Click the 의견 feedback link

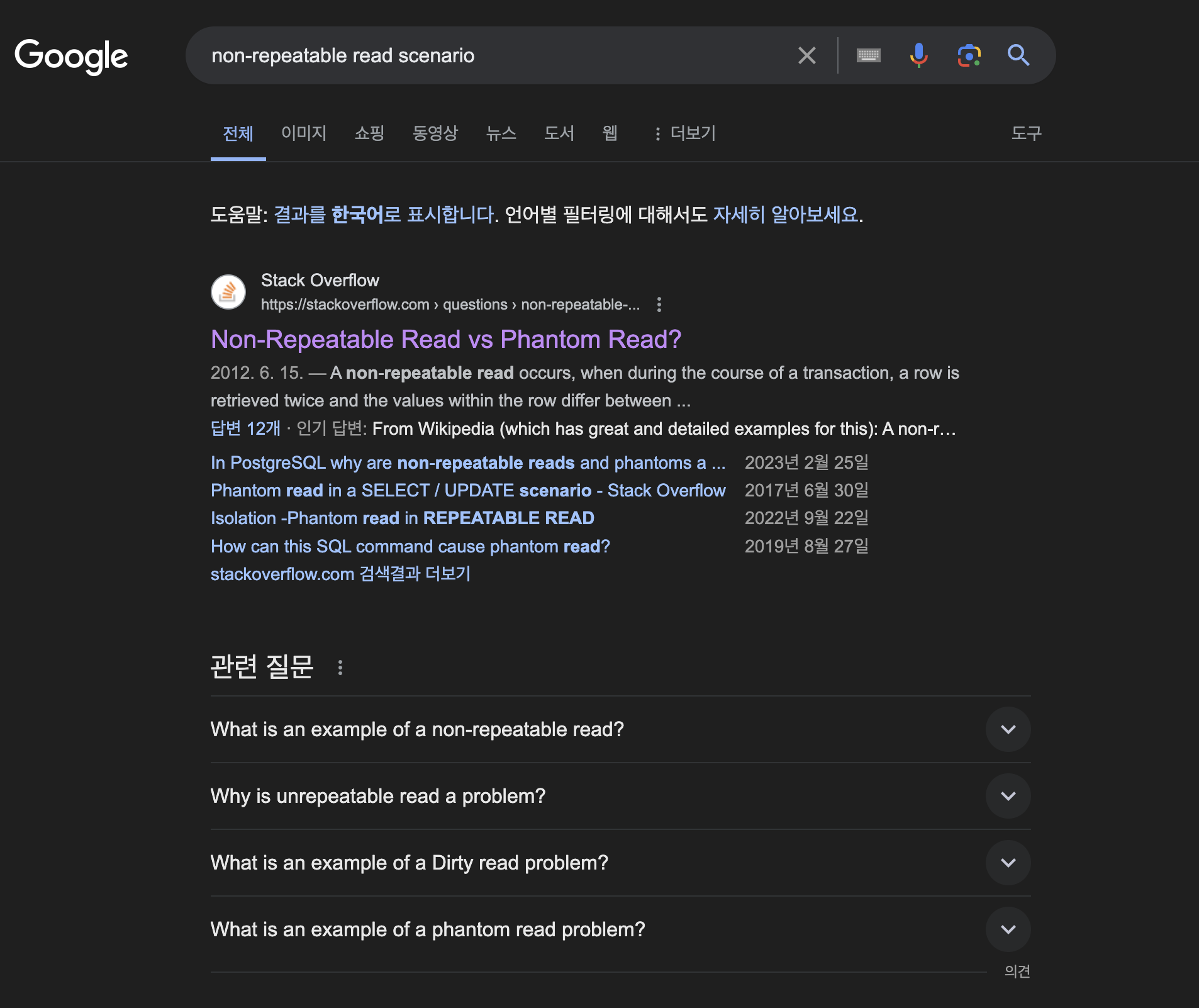(x=1017, y=972)
